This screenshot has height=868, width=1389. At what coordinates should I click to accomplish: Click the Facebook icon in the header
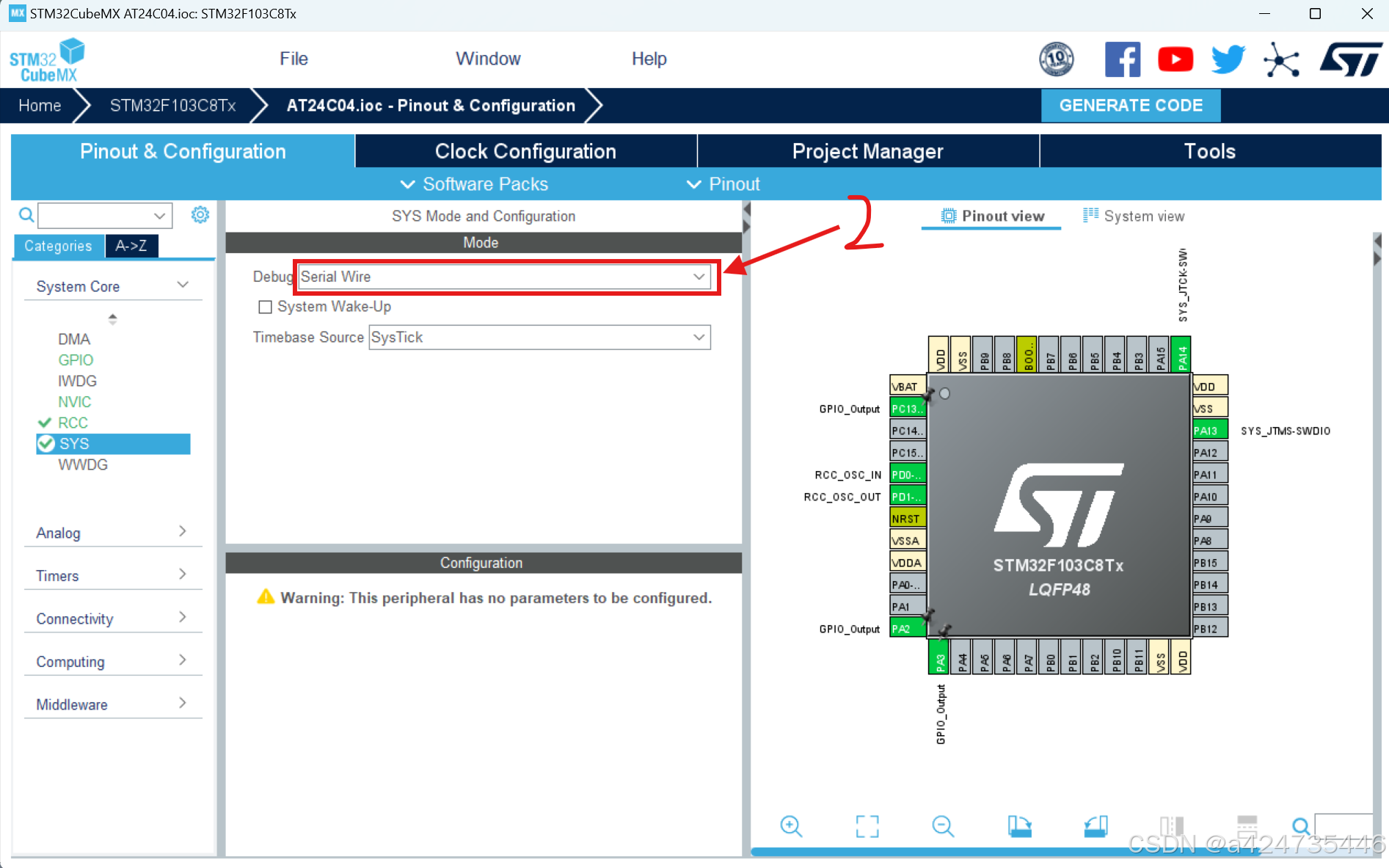pos(1123,59)
